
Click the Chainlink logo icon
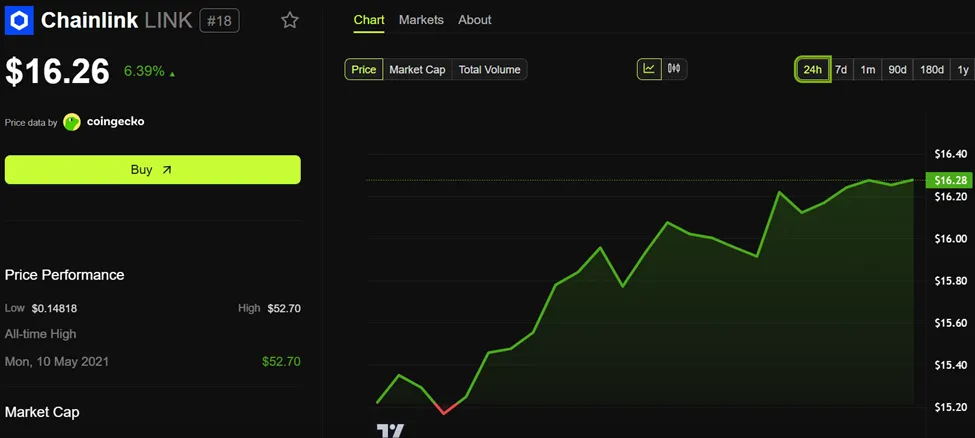[x=19, y=20]
